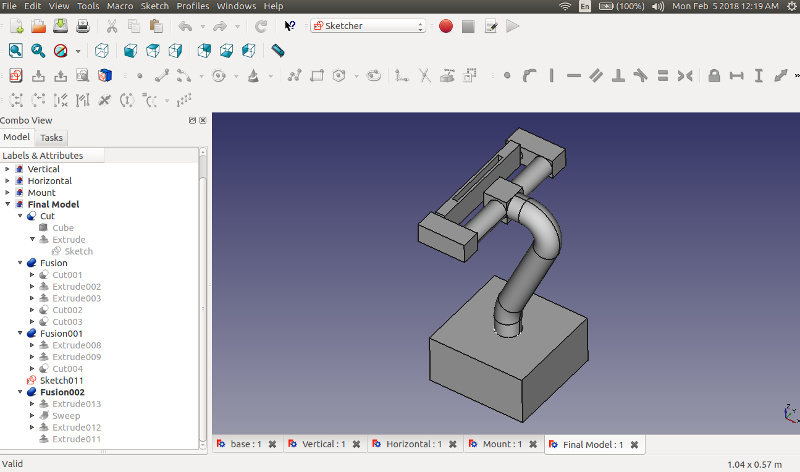
Task: Click the Fit All zoom icon
Action: 16,50
